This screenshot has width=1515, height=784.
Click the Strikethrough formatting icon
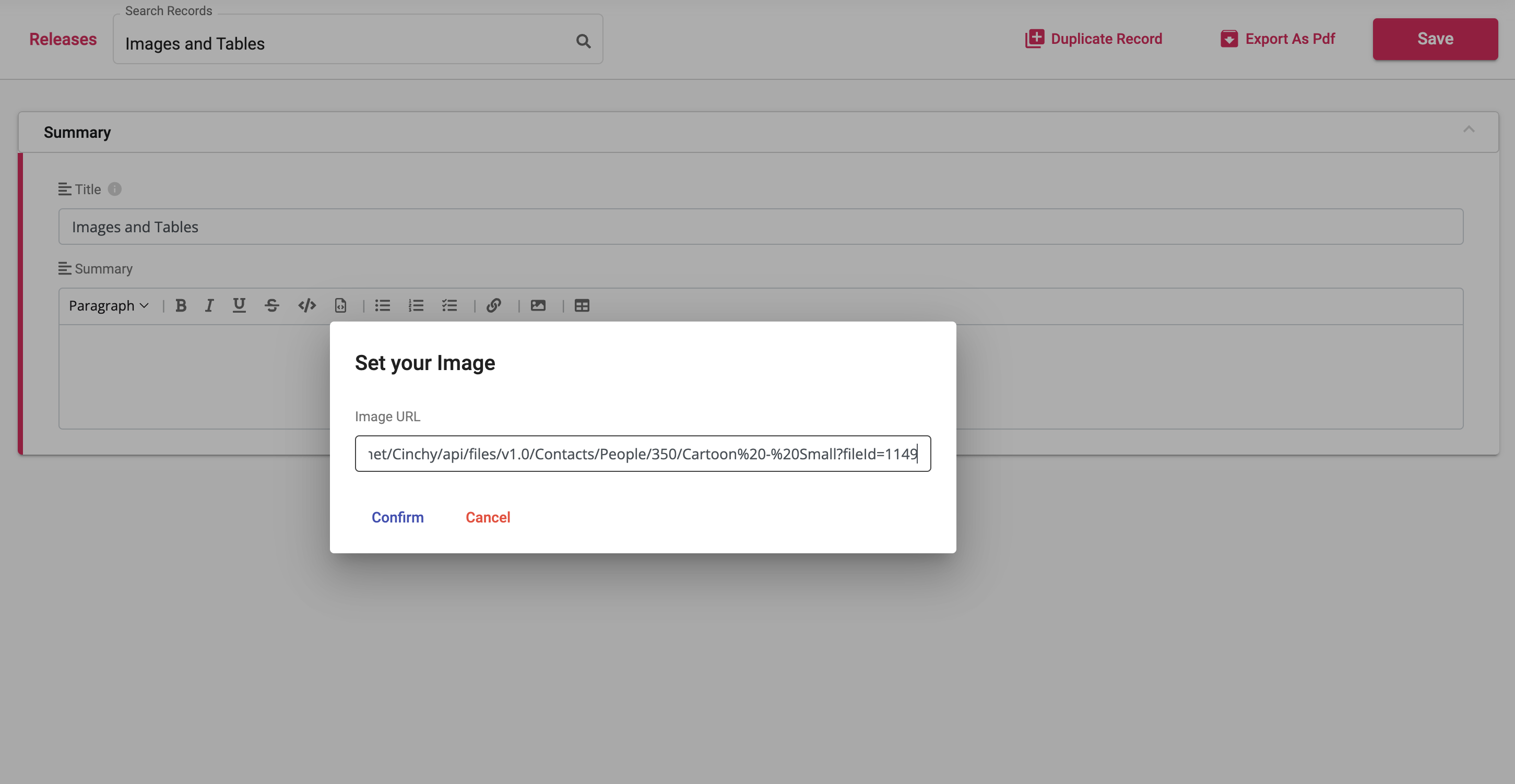click(272, 305)
